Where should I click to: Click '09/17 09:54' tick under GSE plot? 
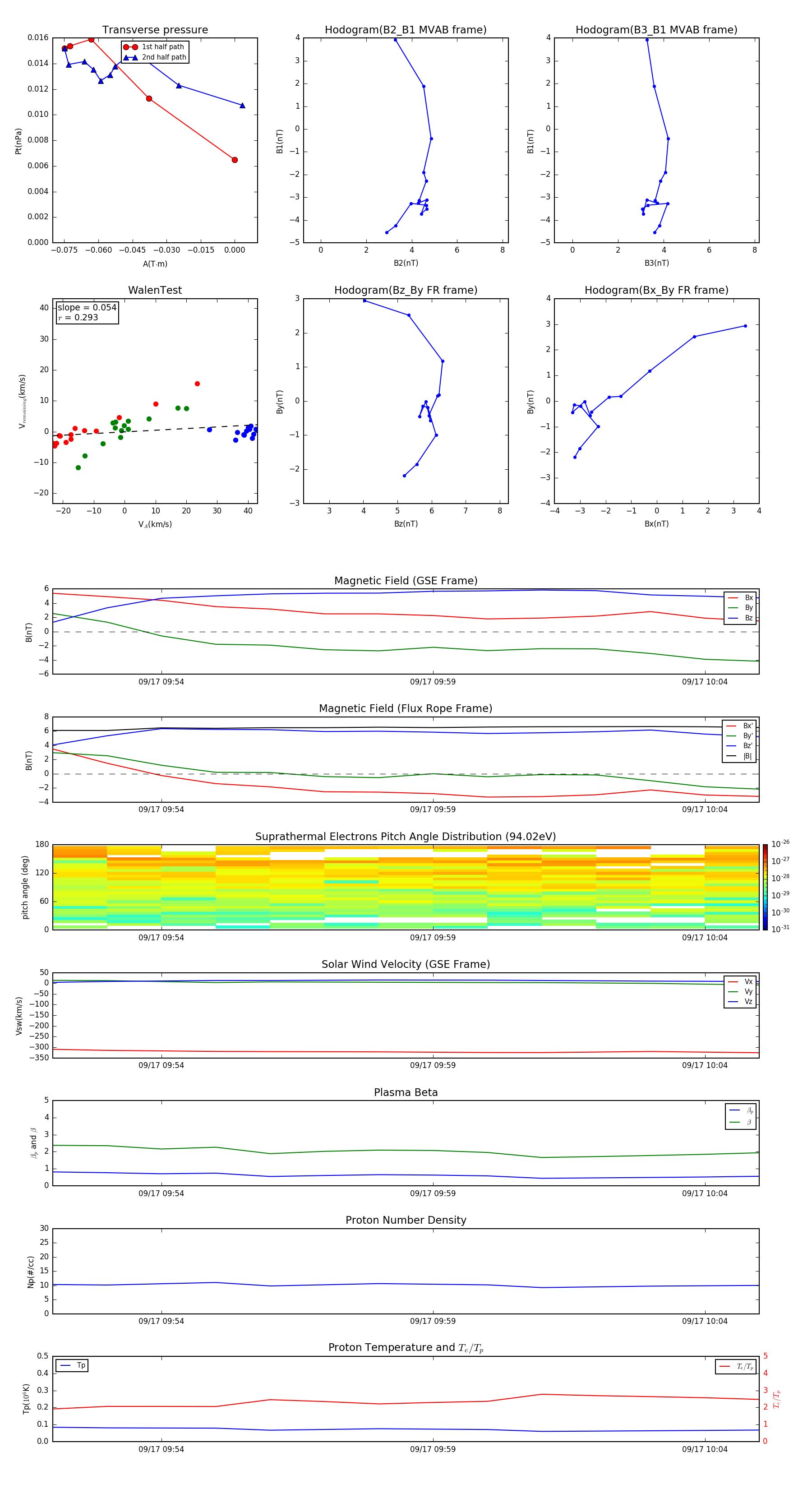(161, 682)
